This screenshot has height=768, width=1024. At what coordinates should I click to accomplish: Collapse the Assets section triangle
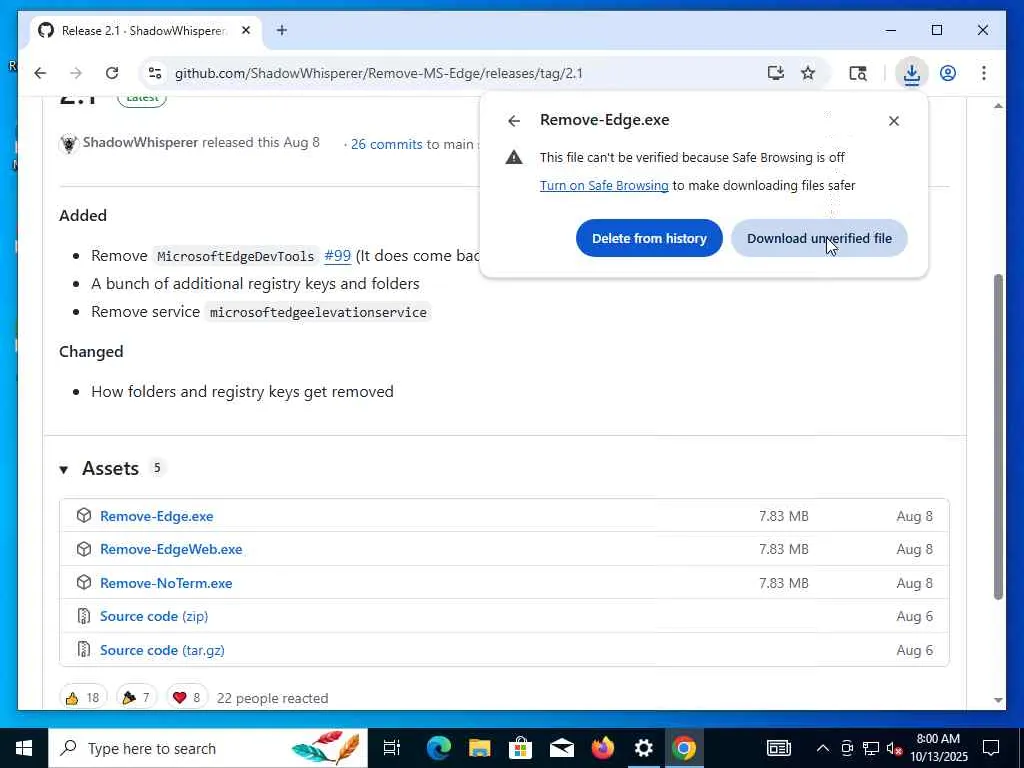[x=64, y=470]
